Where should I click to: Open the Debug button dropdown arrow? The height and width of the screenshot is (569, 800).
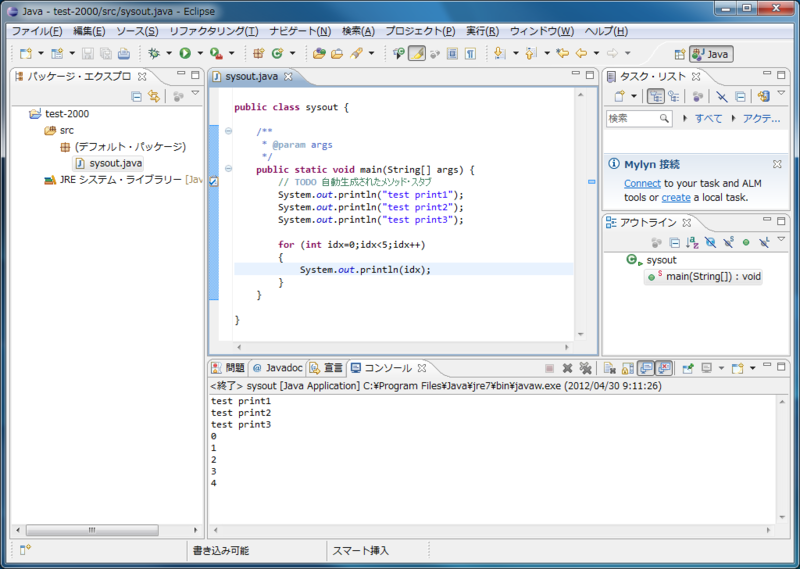tap(169, 53)
